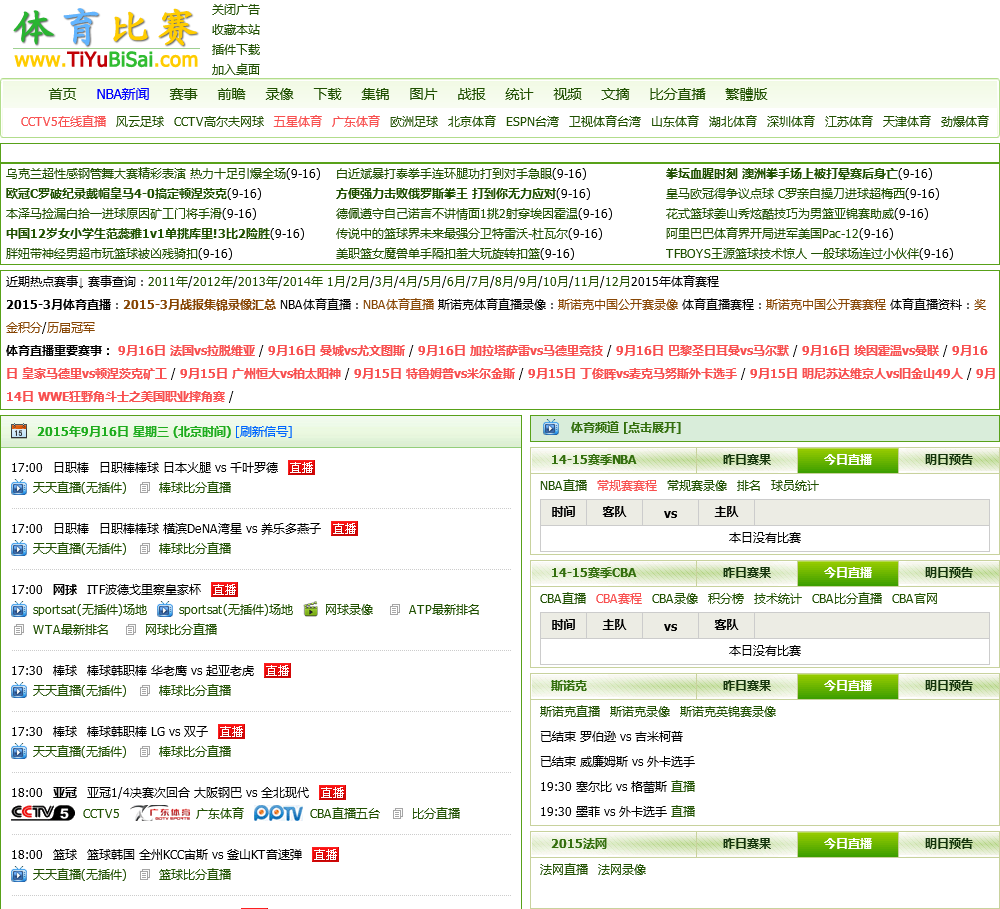This screenshot has height=909, width=1000.
Task: Click the document icon beside 横滨DeNA湾星 棒球比分直播
Action: coord(145,549)
